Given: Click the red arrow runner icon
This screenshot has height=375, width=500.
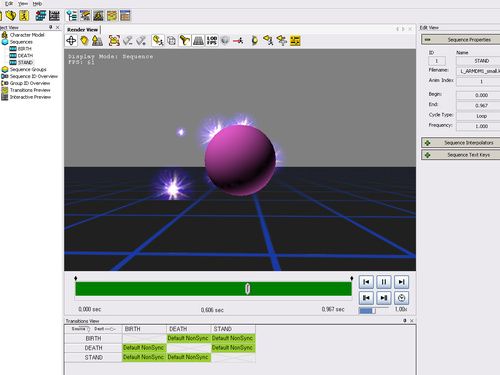Looking at the screenshot, I should 238,41.
